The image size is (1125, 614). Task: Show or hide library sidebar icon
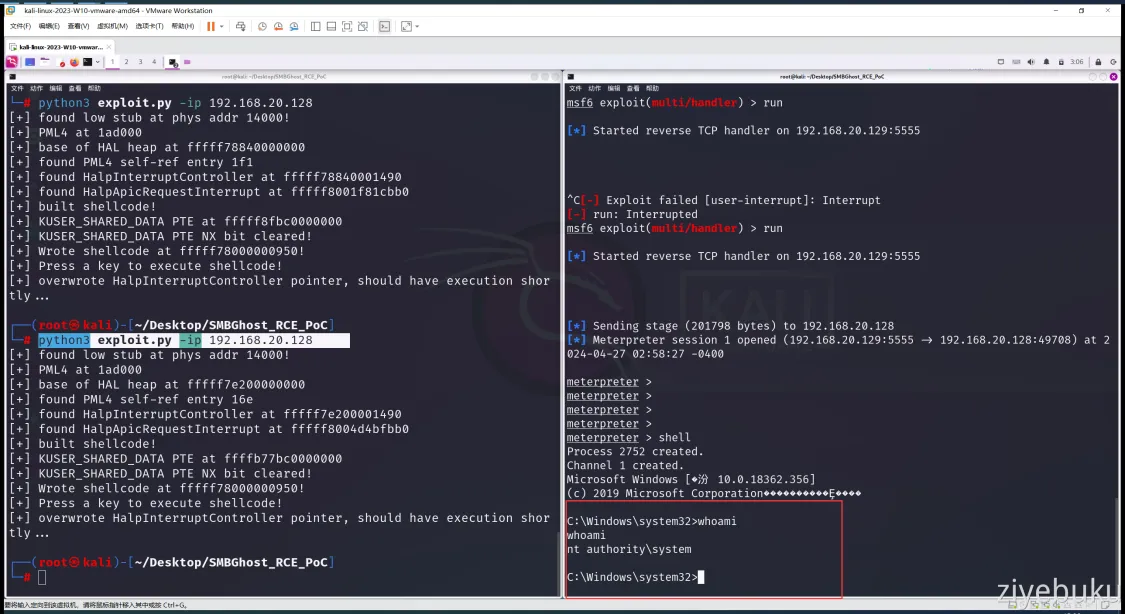[316, 27]
